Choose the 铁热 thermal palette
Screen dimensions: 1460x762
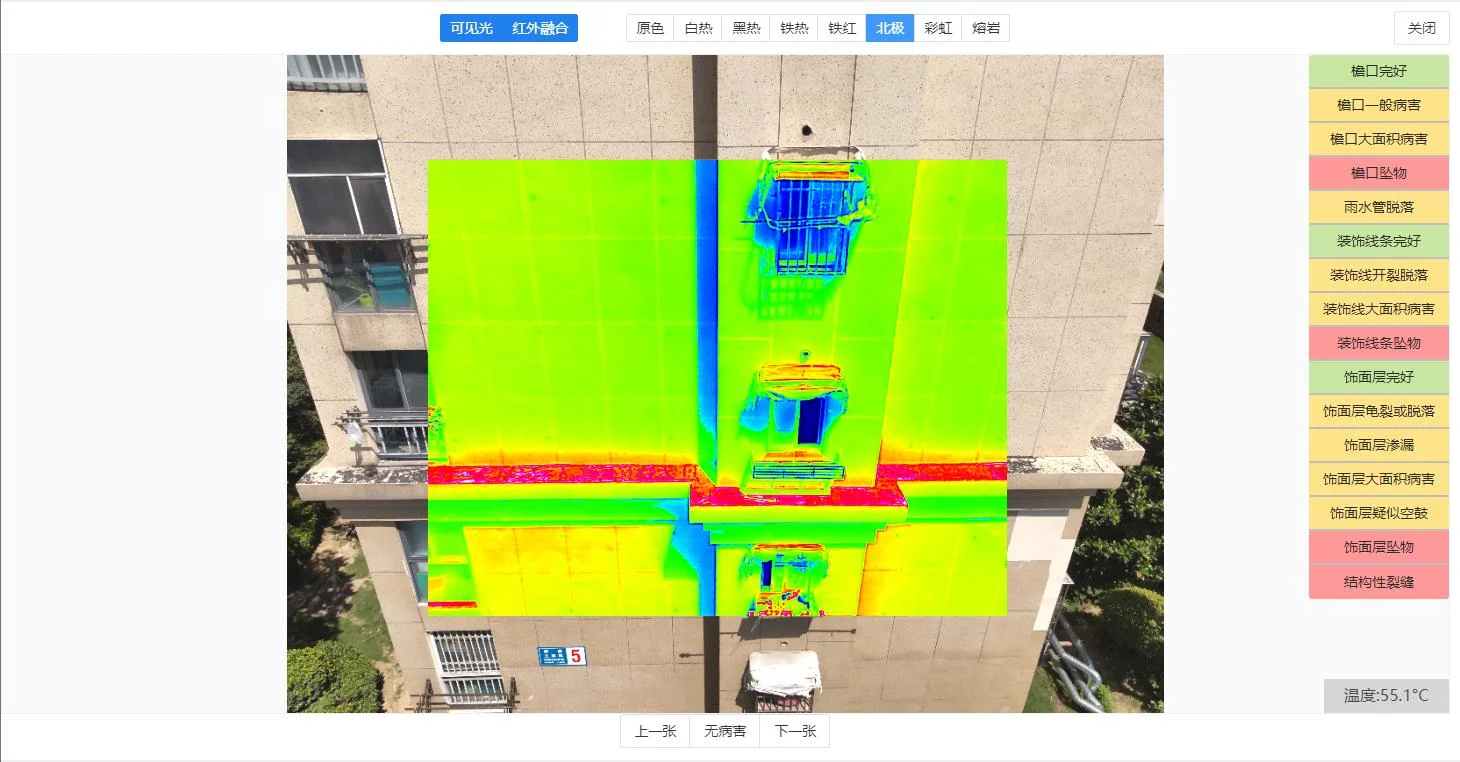[x=794, y=28]
